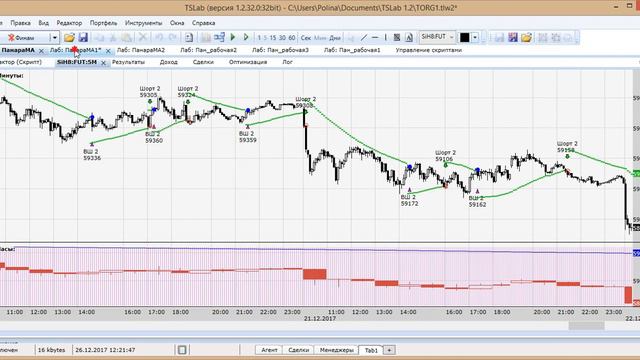This screenshot has height=360, width=640.
Task: Open the color picker dropdown arrow
Action: (x=475, y=38)
